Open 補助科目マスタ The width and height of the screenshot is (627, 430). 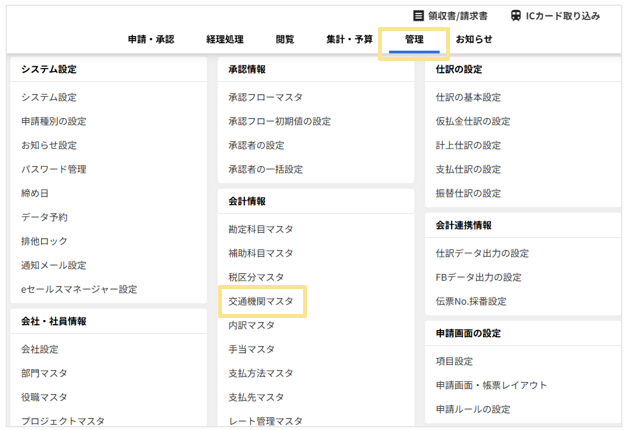[261, 253]
